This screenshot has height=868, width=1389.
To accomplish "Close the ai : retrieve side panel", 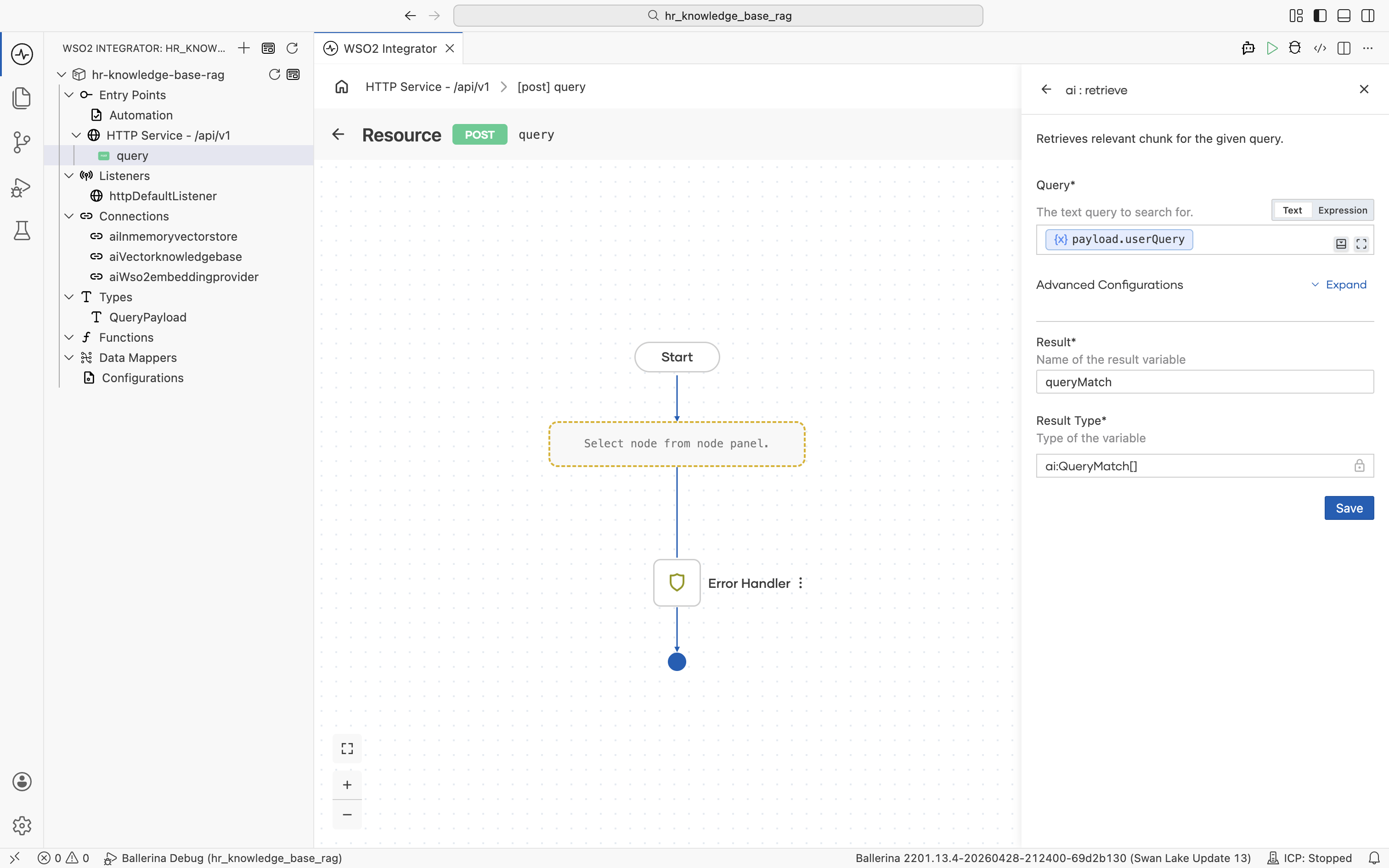I will tap(1364, 90).
